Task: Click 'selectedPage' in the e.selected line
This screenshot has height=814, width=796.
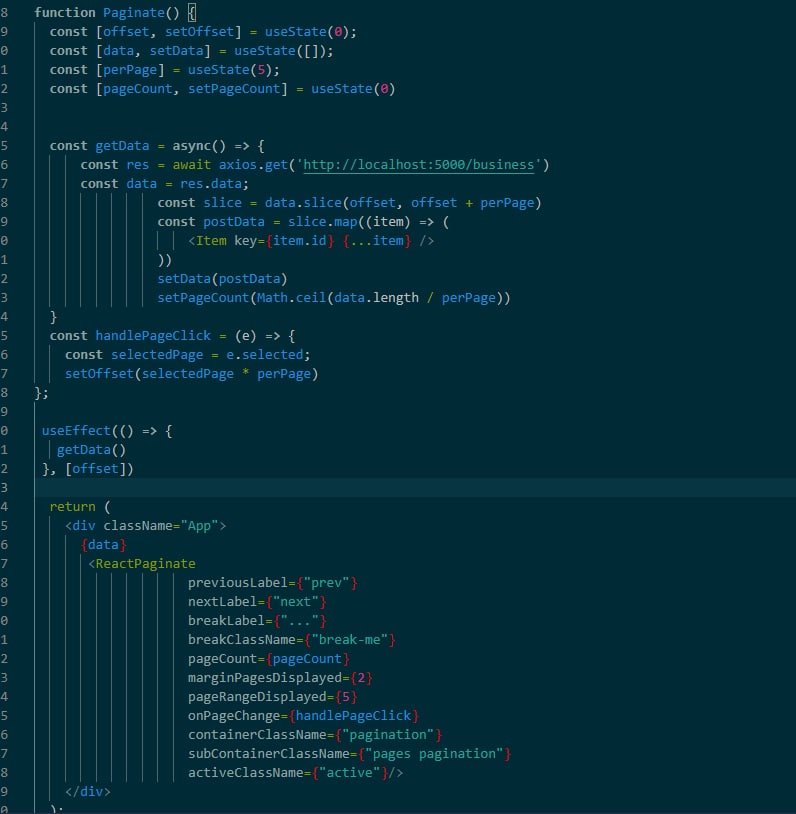Action: click(157, 355)
